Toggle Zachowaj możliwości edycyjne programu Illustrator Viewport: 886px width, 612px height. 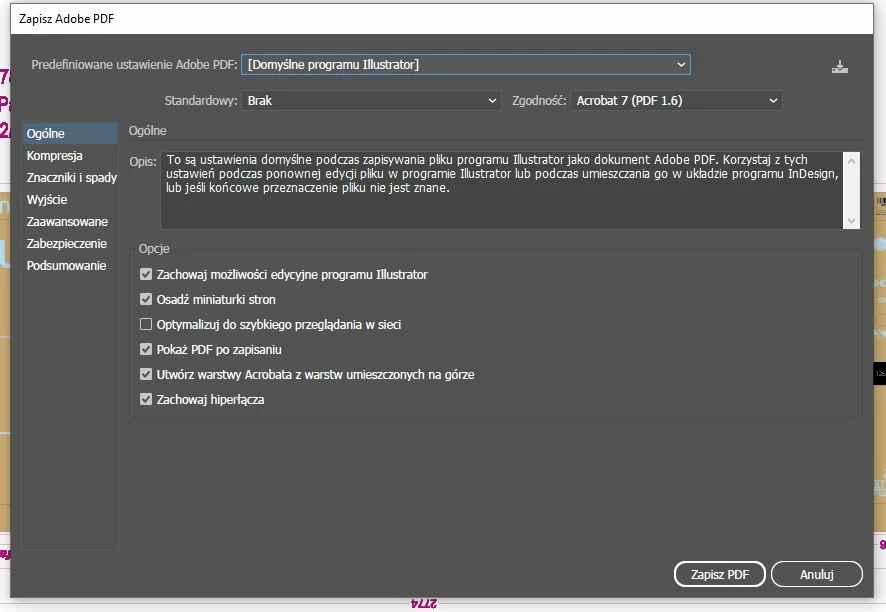[146, 274]
